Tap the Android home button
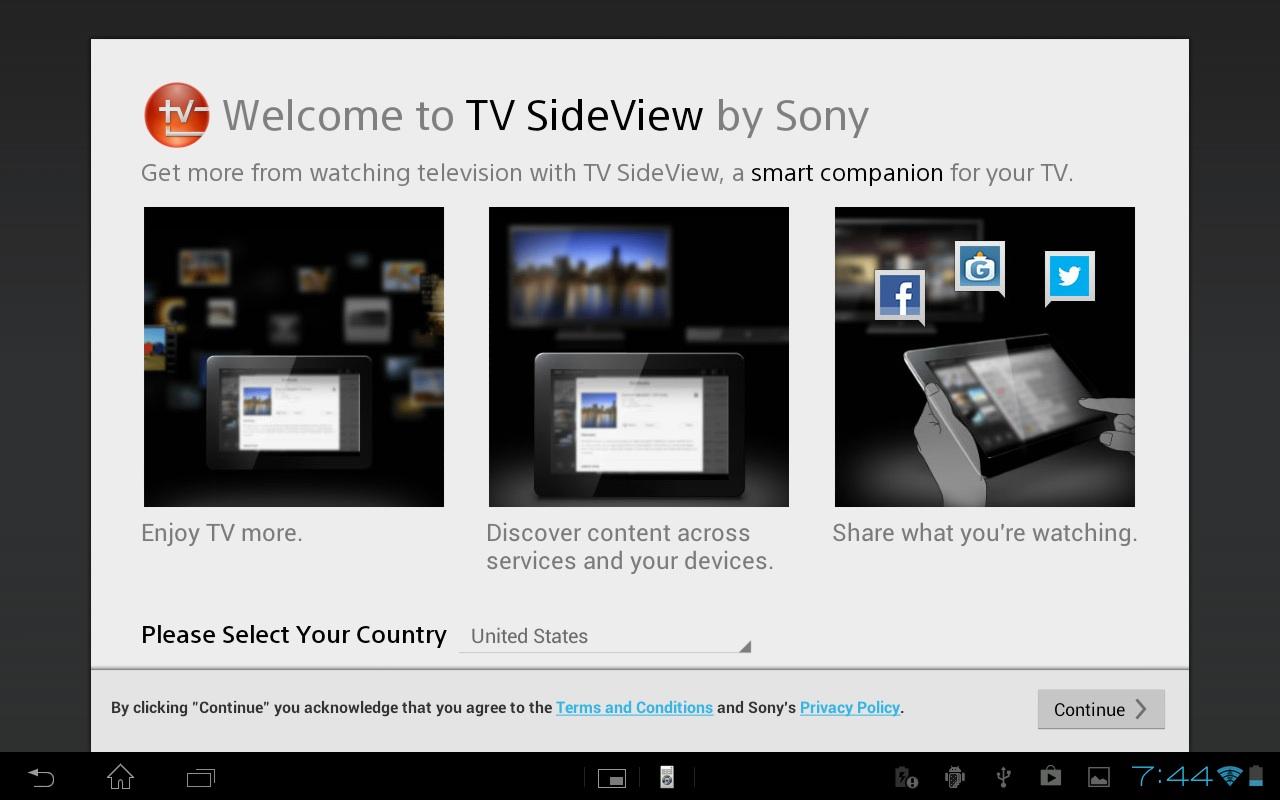Image resolution: width=1280 pixels, height=800 pixels. (121, 777)
